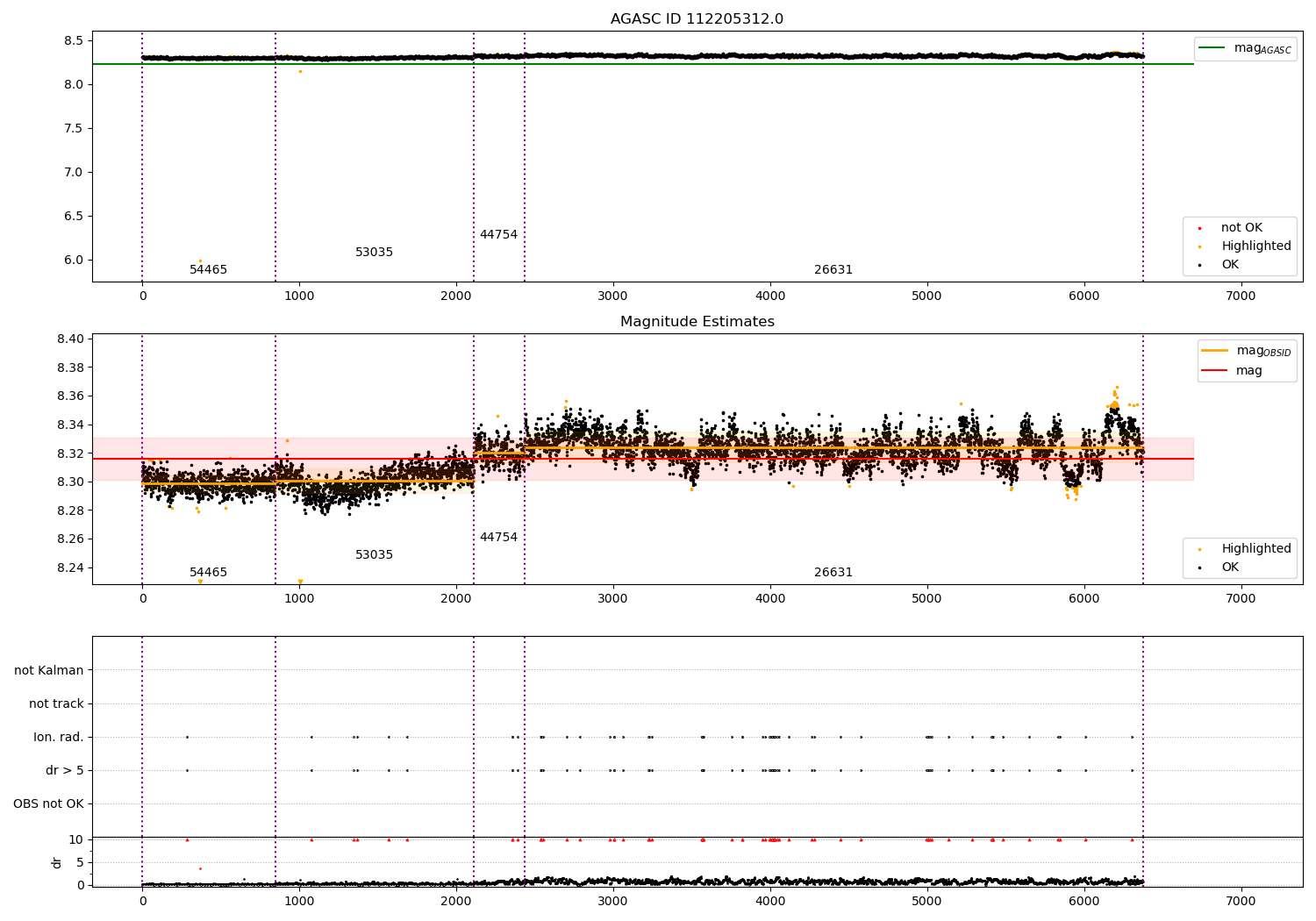Click the "OBS not OK" row label
This screenshot has width=1316, height=921.
(49, 804)
